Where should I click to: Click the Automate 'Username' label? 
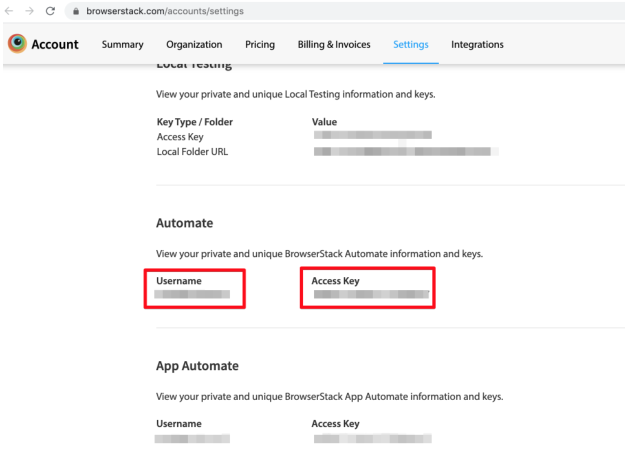(x=179, y=281)
